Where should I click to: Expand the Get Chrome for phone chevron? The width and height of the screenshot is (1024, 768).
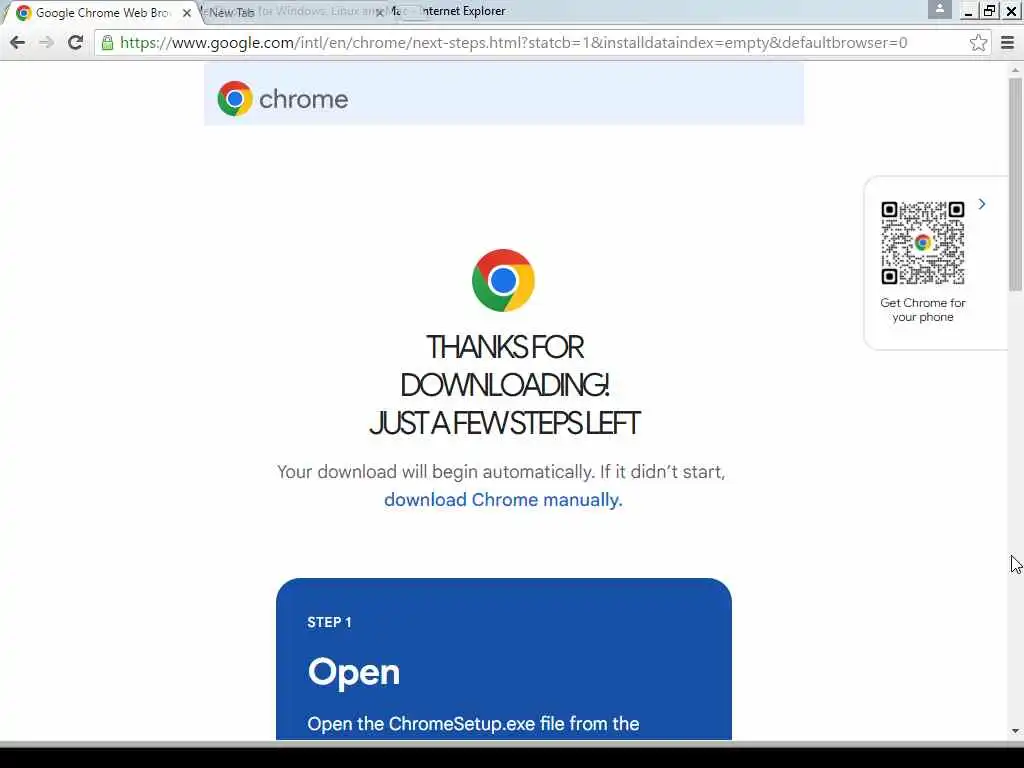pos(982,204)
